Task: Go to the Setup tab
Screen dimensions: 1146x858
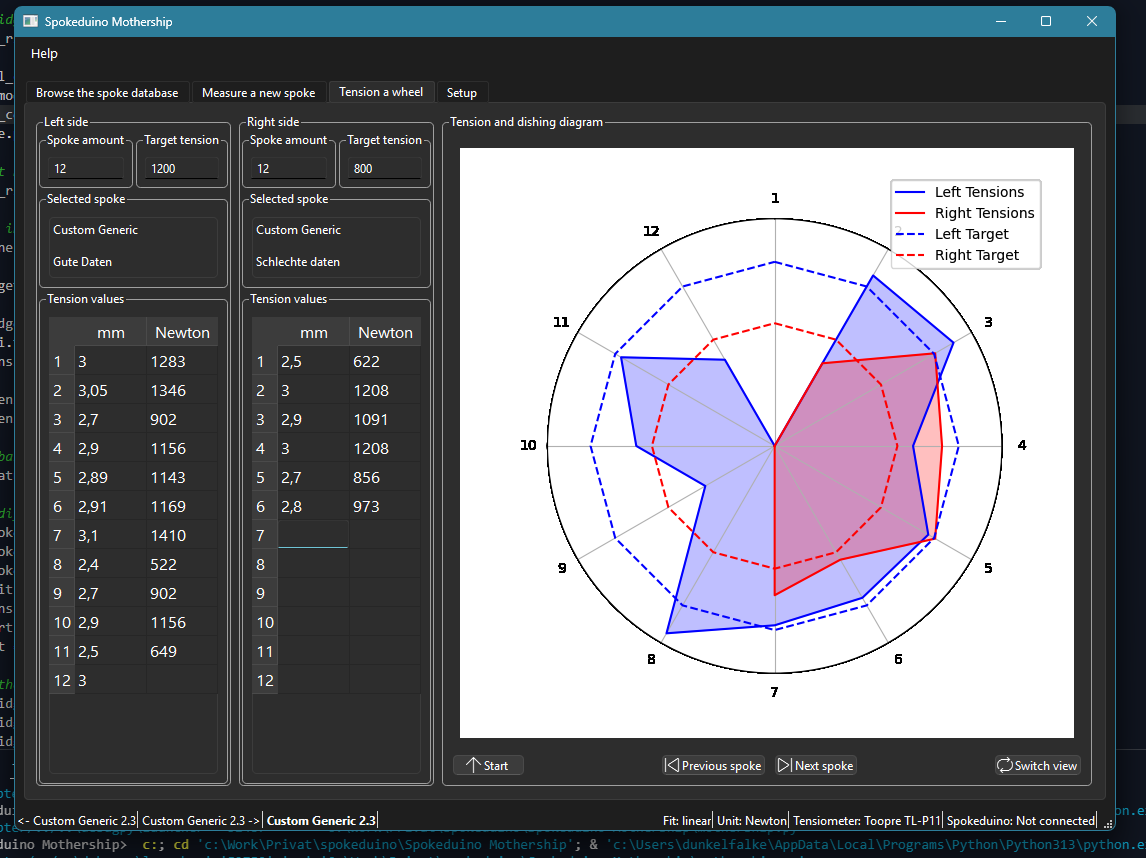Action: [462, 93]
